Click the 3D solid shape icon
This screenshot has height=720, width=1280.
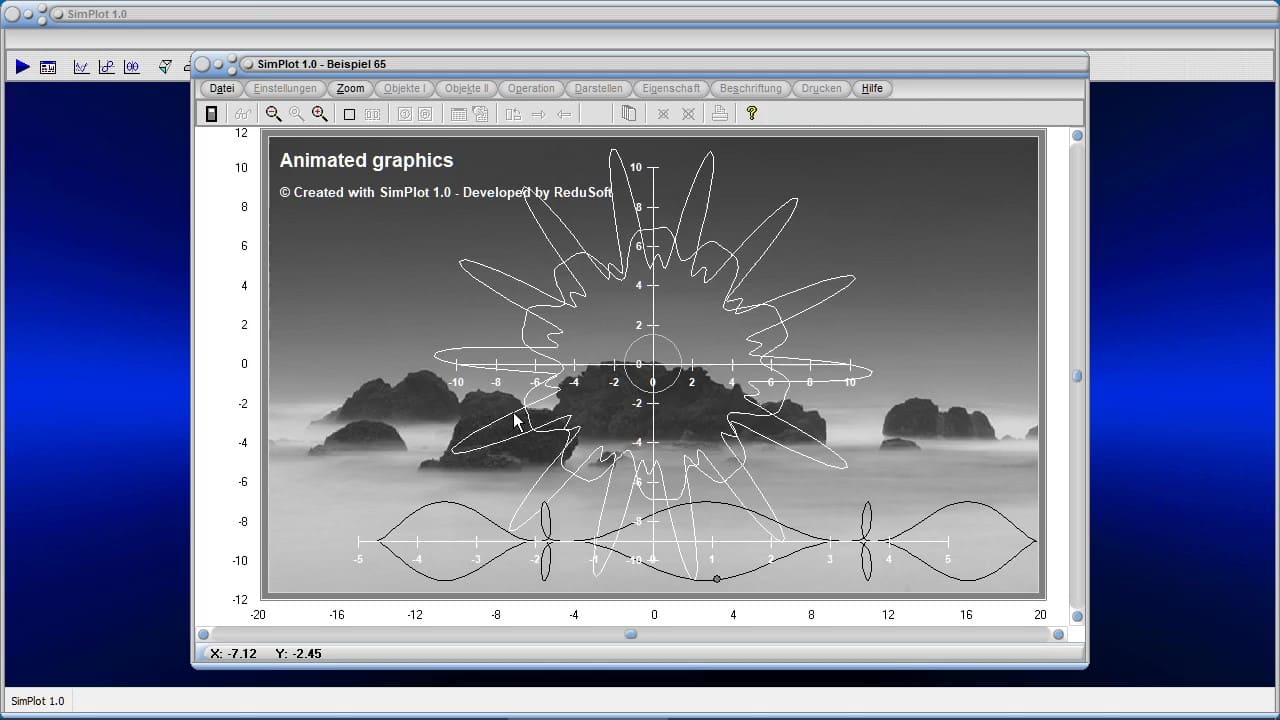[x=165, y=67]
